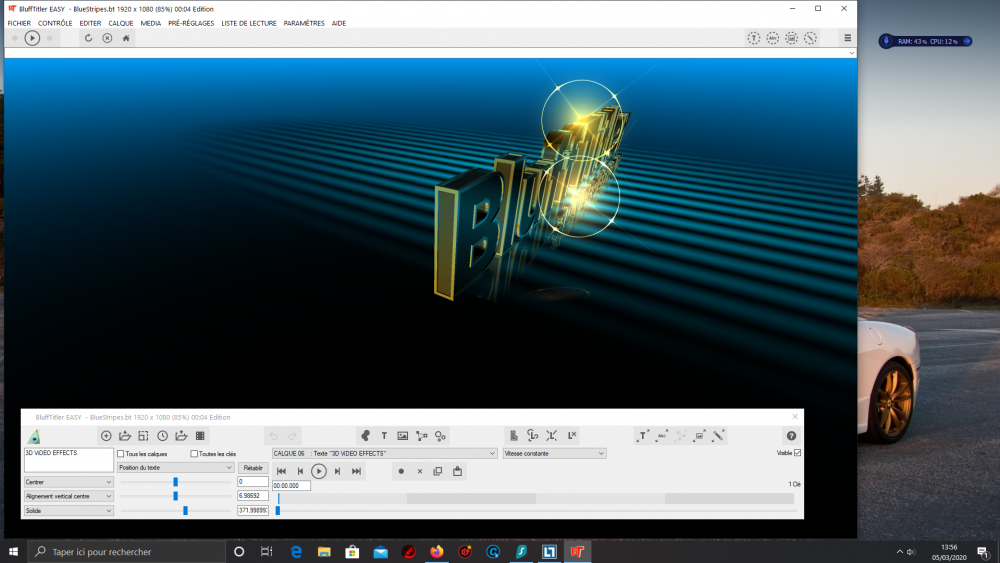Screen dimensions: 1000x563
Task: Open the hamburger menu at top right
Action: pos(847,38)
